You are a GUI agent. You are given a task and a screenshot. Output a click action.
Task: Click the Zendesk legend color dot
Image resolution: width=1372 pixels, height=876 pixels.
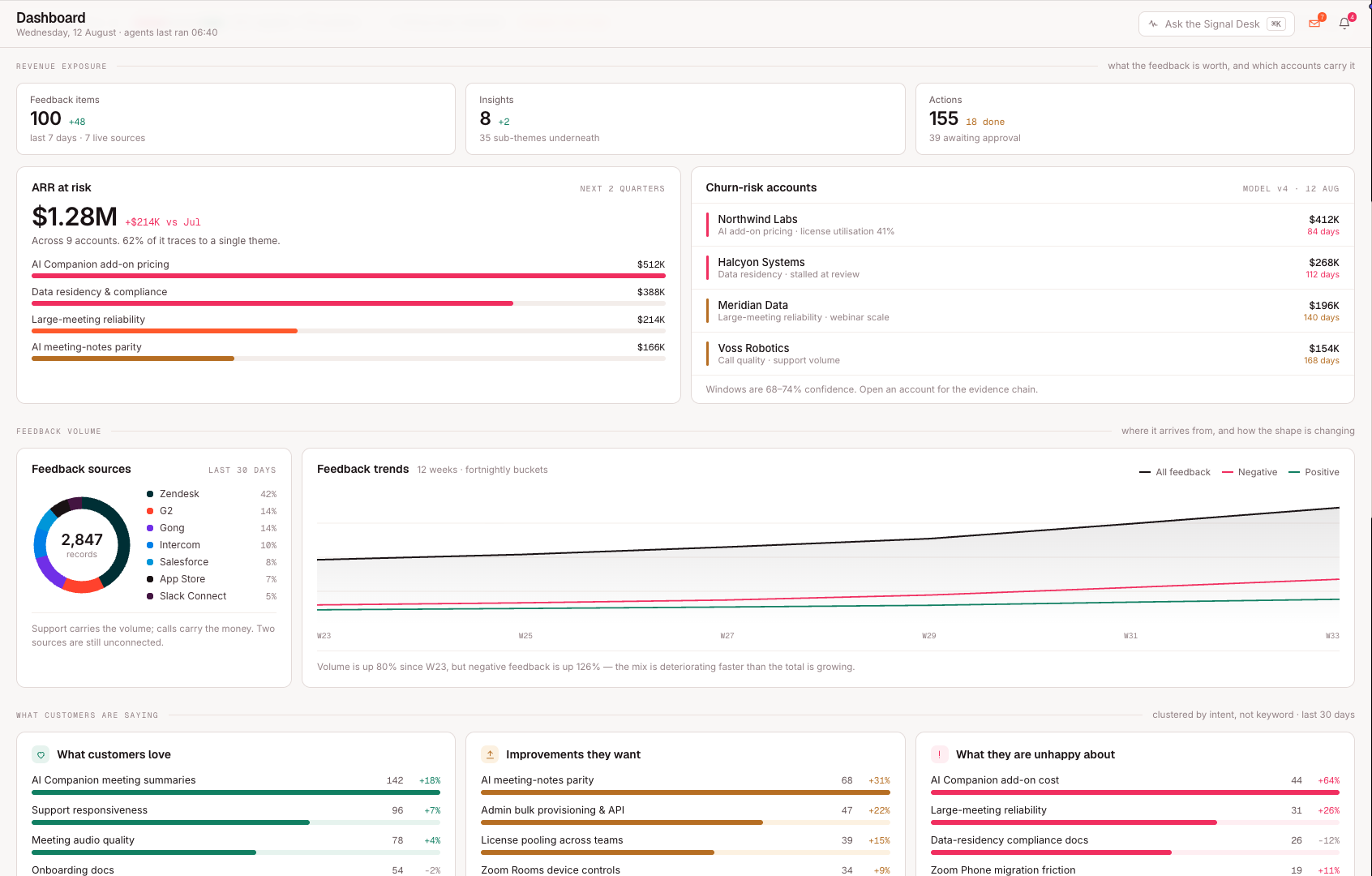[x=150, y=494]
